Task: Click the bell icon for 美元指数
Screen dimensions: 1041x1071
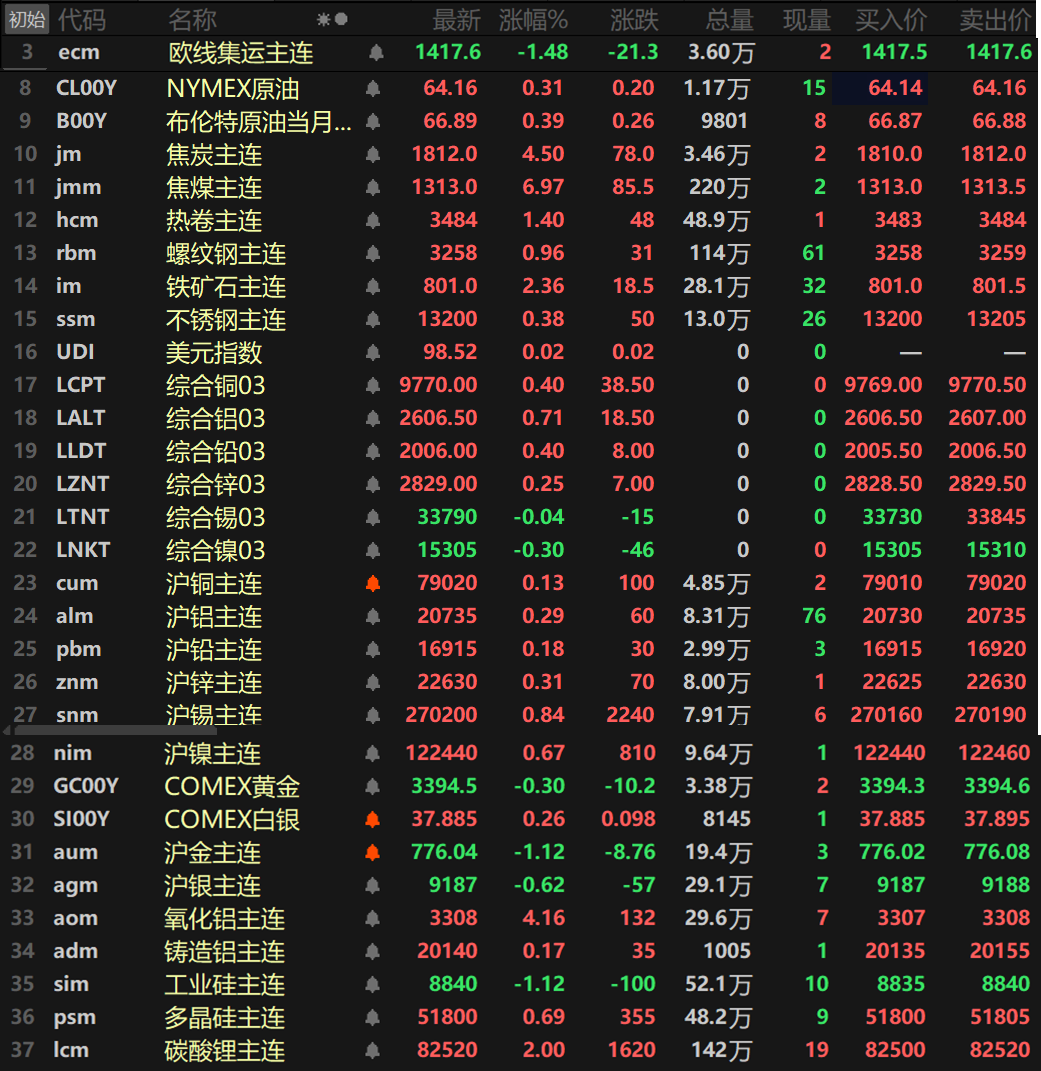Action: click(x=373, y=353)
